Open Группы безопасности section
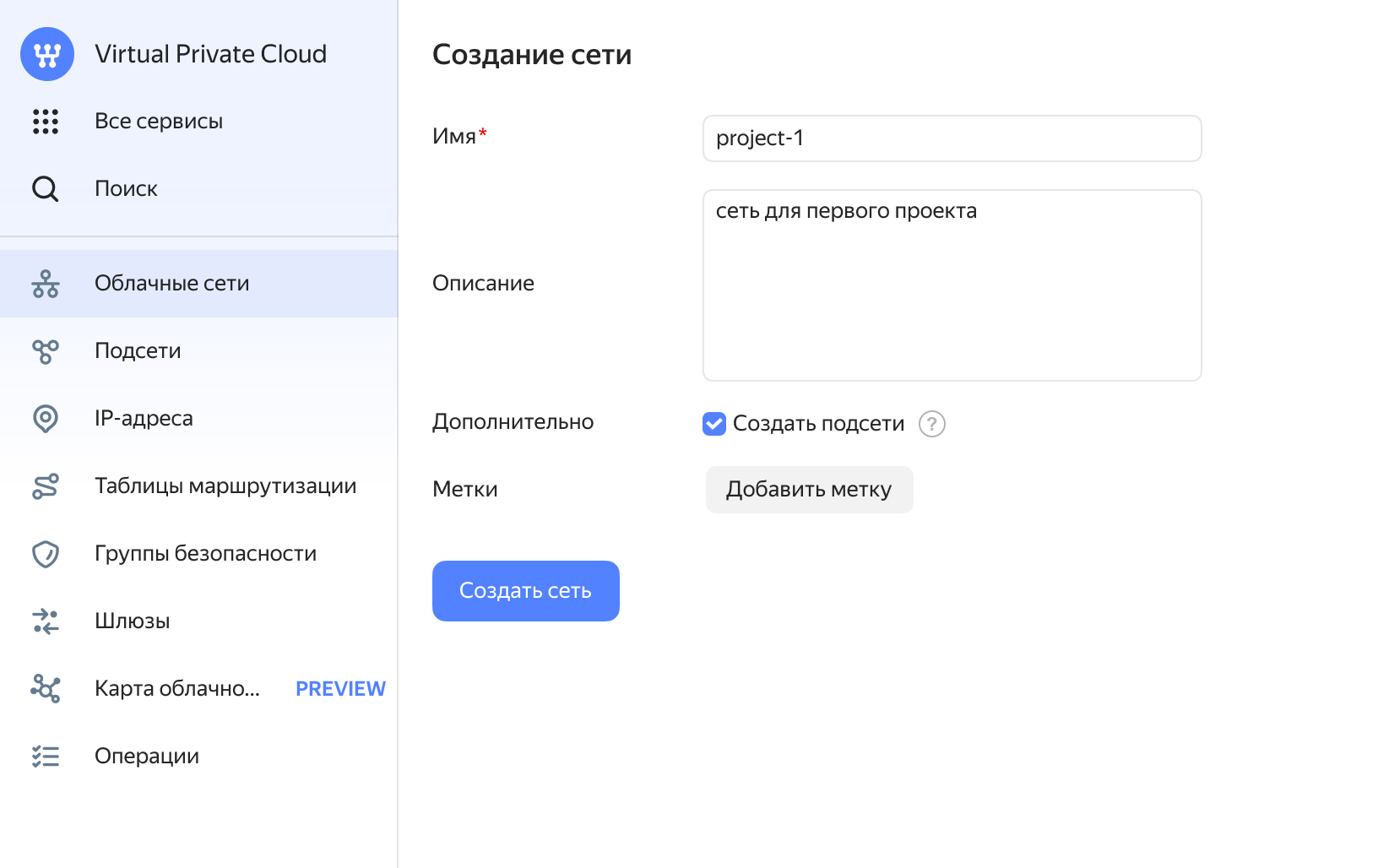The image size is (1378, 868). (x=199, y=554)
